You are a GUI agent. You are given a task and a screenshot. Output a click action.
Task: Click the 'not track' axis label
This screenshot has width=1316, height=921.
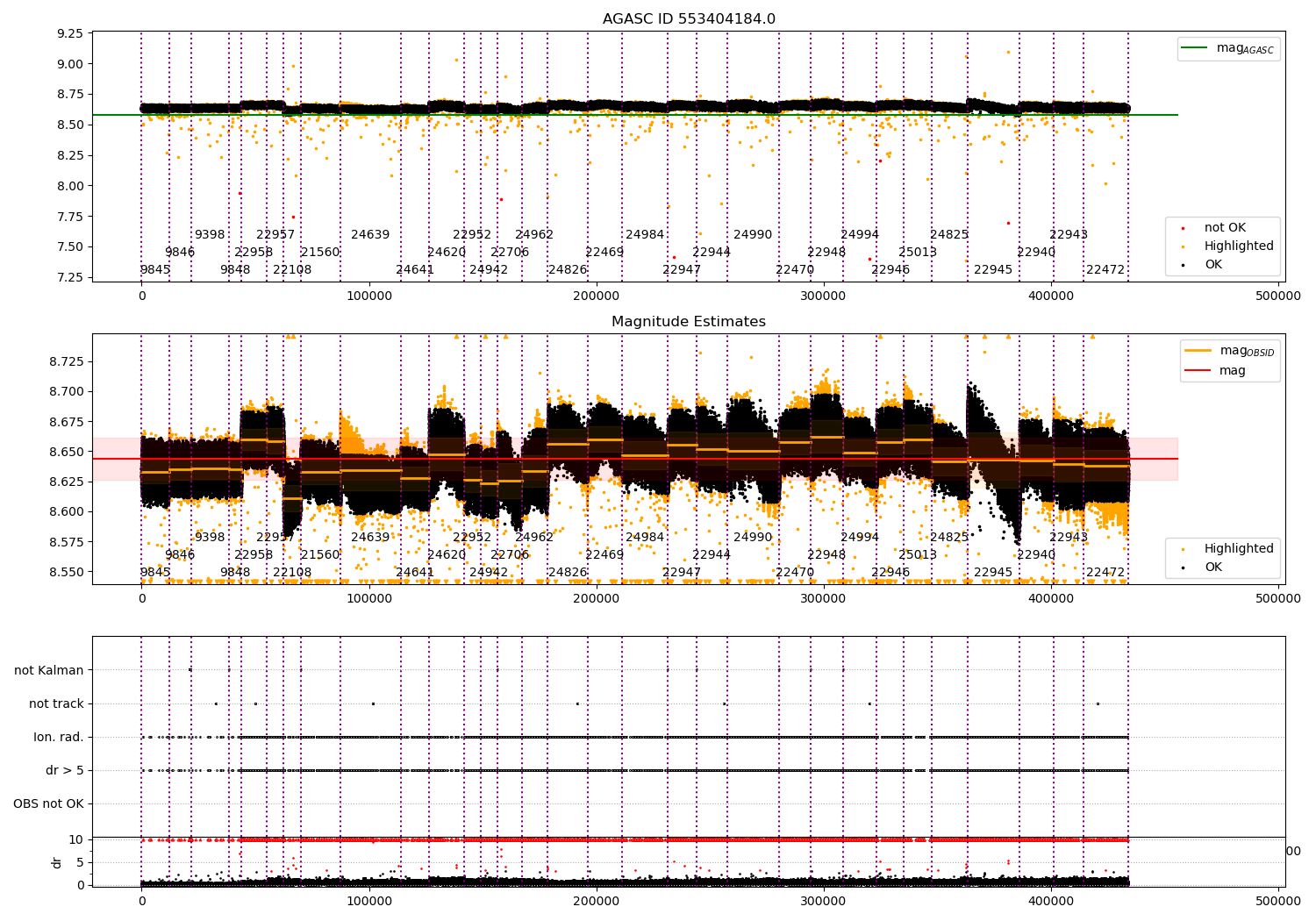tap(56, 703)
